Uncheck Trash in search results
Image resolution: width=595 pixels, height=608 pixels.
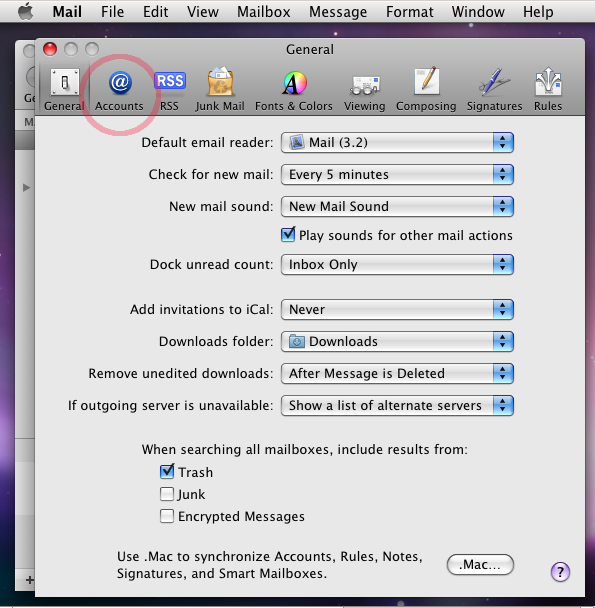(x=167, y=472)
